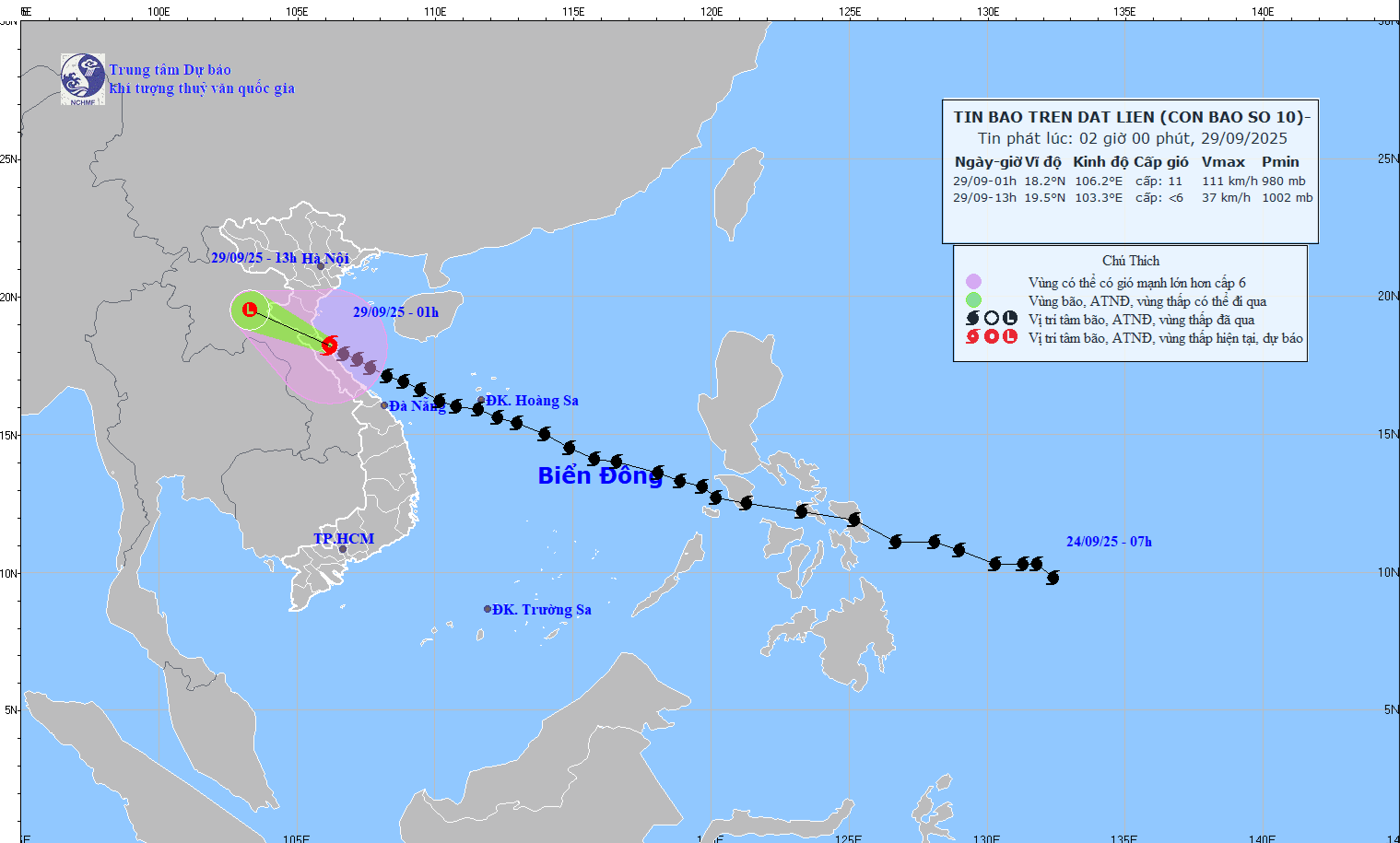This screenshot has width=1400, height=843.
Task: Select the 29/09-13h row in the forecast table
Action: tap(1132, 198)
